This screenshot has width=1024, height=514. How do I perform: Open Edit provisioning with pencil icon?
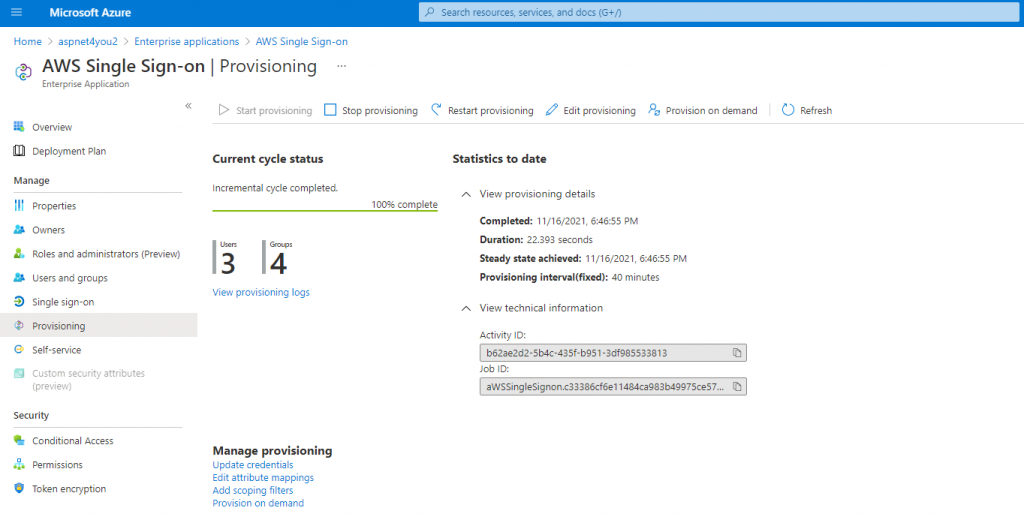coord(590,110)
